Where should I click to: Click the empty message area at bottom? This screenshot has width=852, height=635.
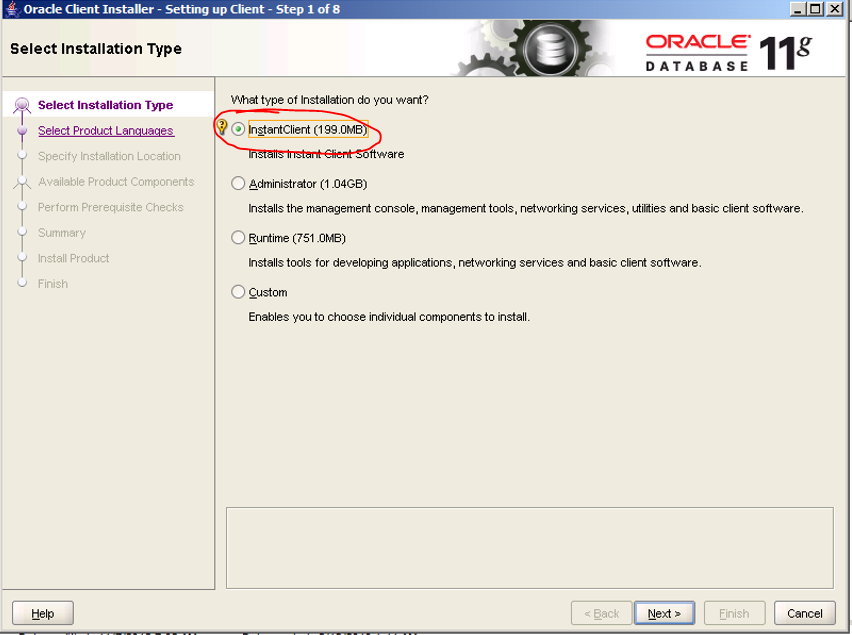click(x=529, y=547)
